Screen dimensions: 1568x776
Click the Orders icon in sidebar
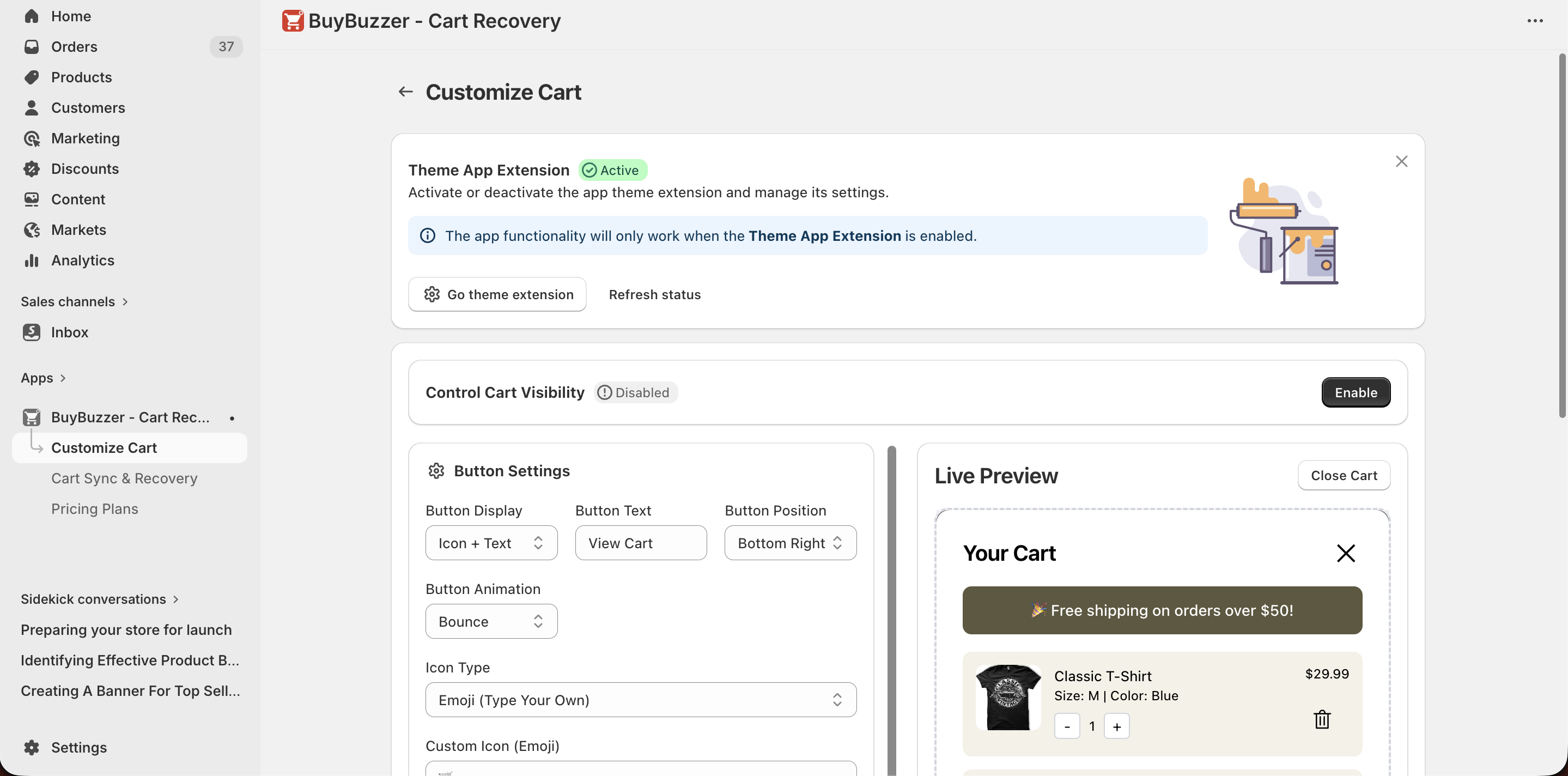pyautogui.click(x=32, y=47)
